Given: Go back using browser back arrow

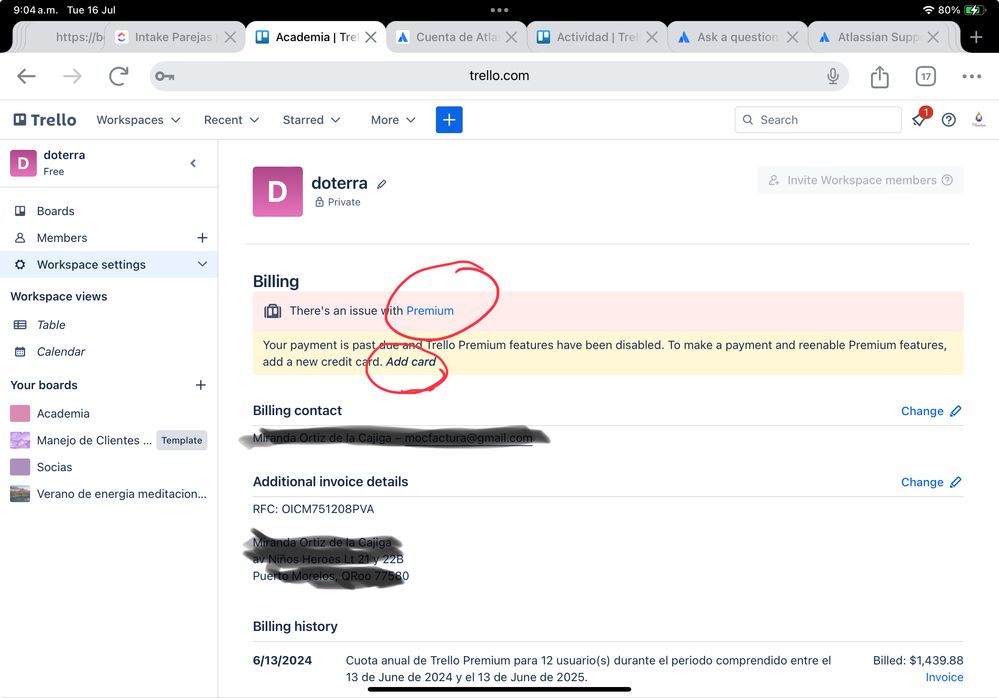Looking at the screenshot, I should [26, 76].
